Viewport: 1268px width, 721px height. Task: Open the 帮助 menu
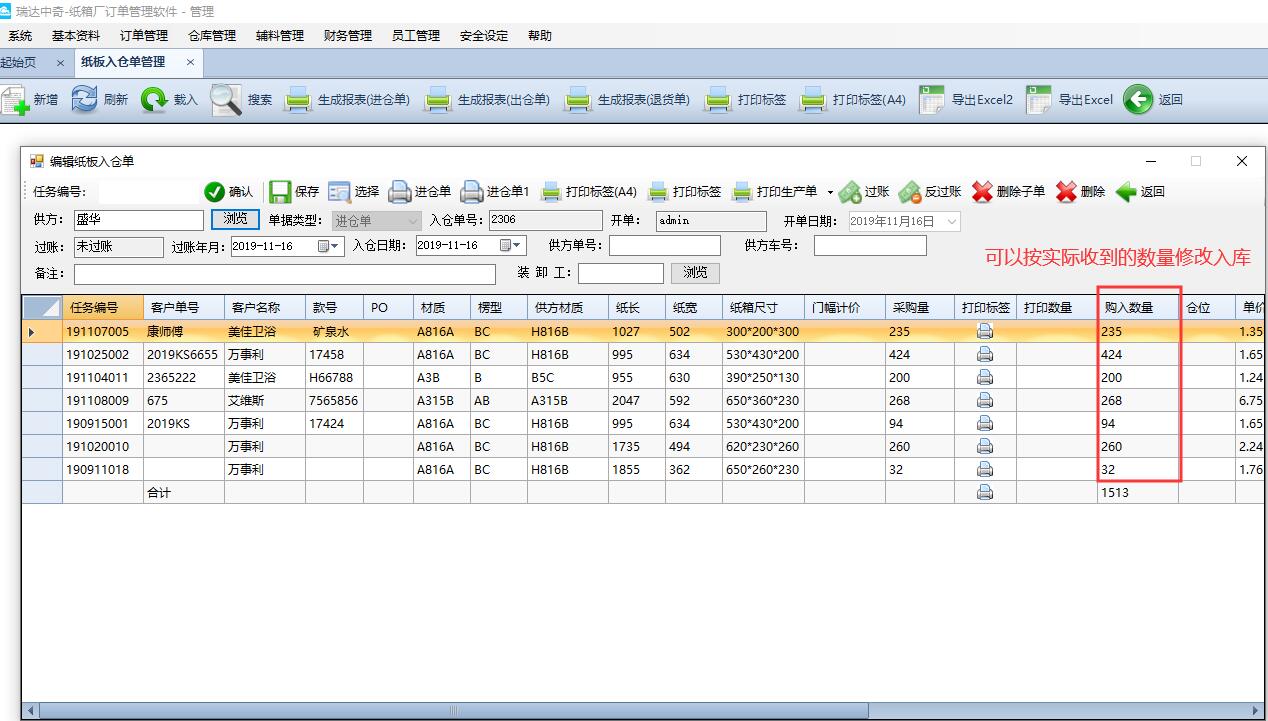(540, 36)
